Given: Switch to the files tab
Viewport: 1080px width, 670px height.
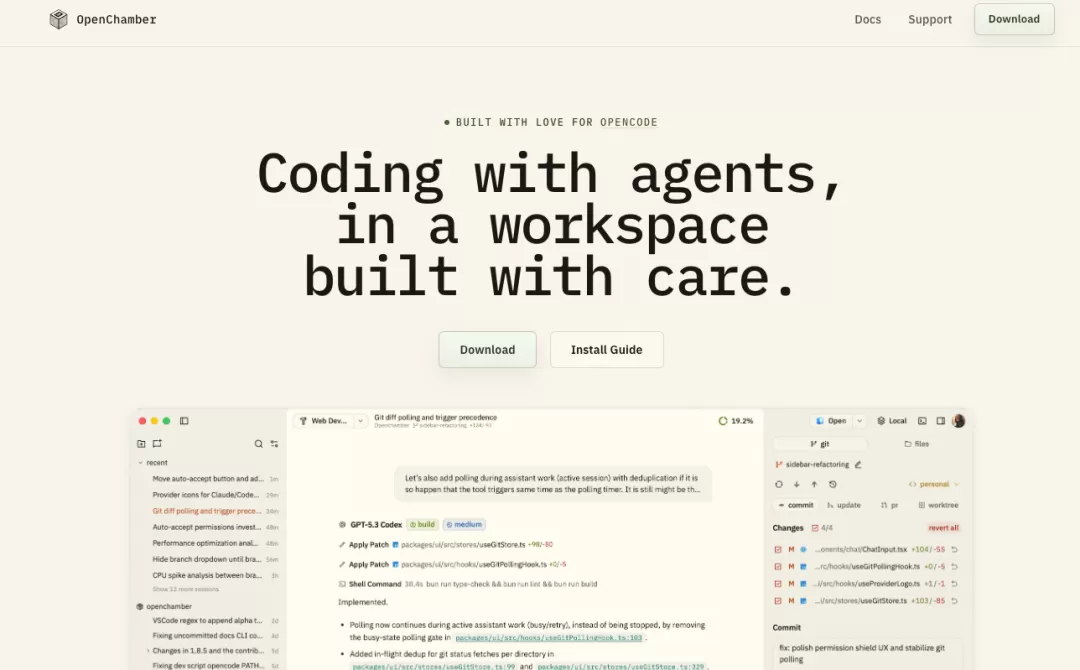Looking at the screenshot, I should [916, 444].
